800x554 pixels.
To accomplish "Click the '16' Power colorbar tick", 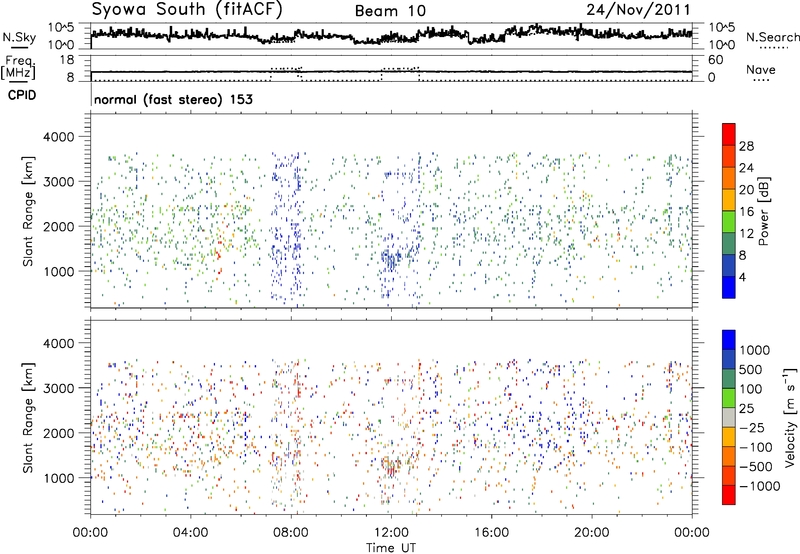I will coord(746,212).
